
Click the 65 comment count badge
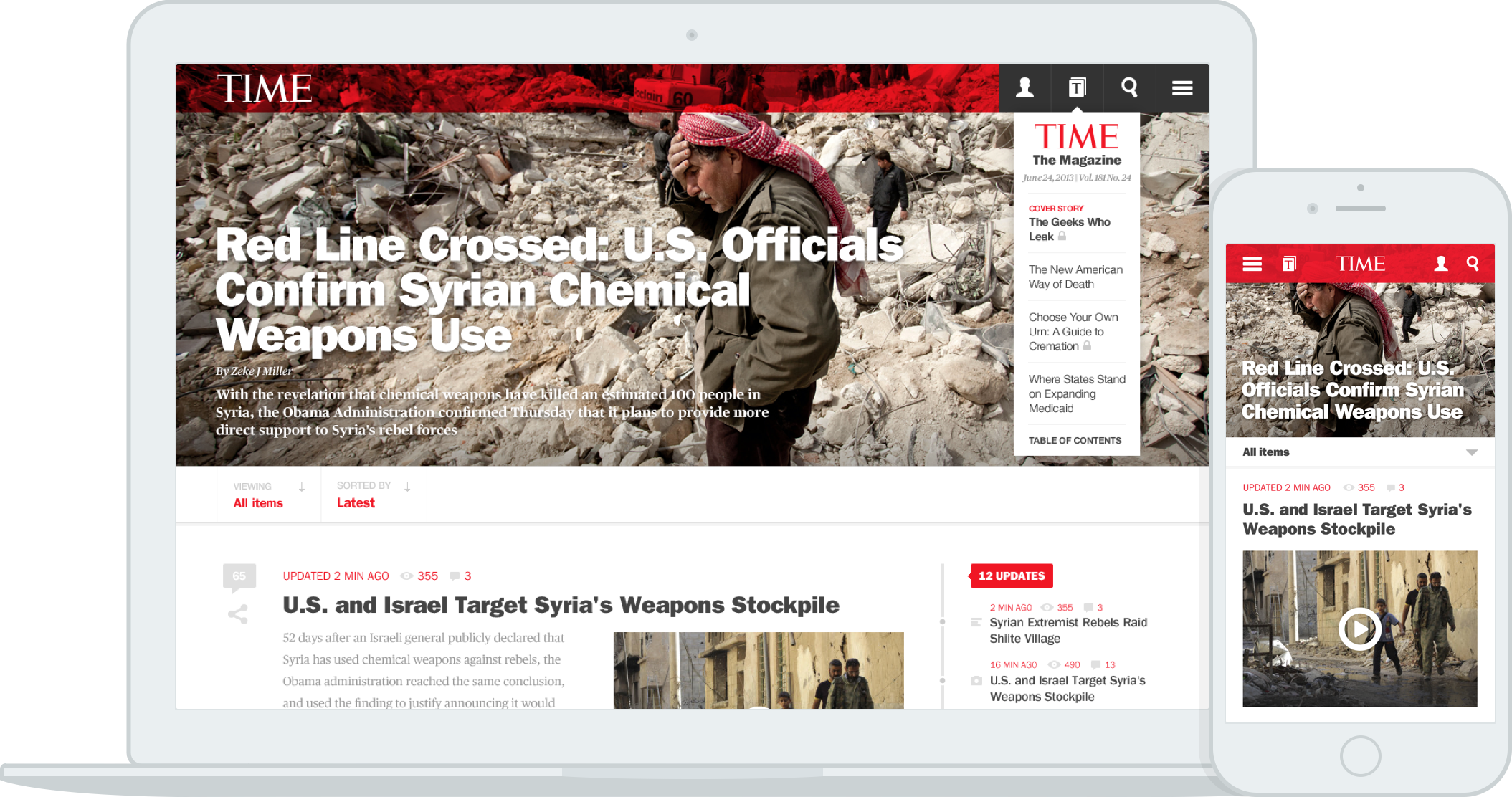[x=239, y=576]
